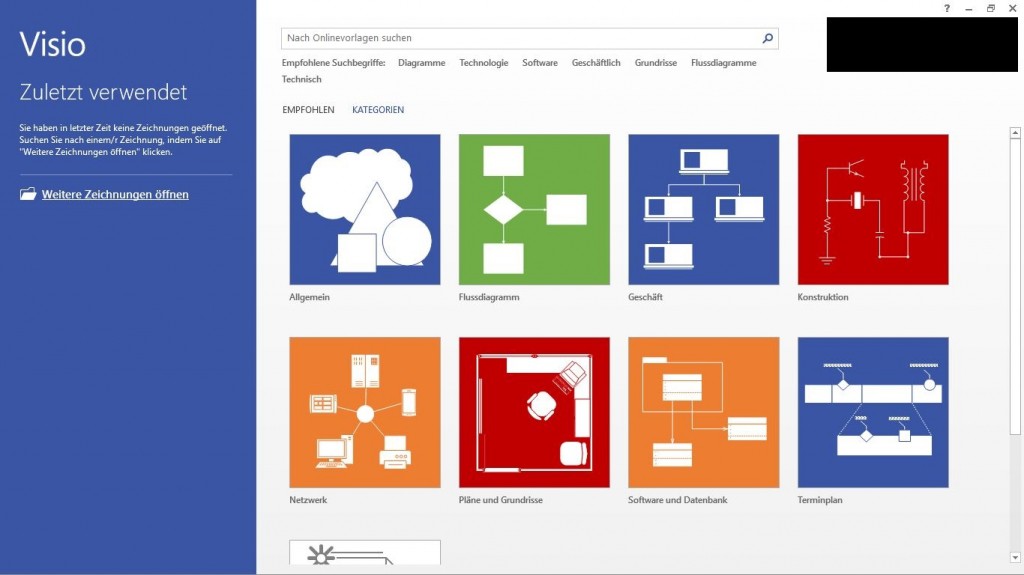Click in the online templates search field

[520, 39]
